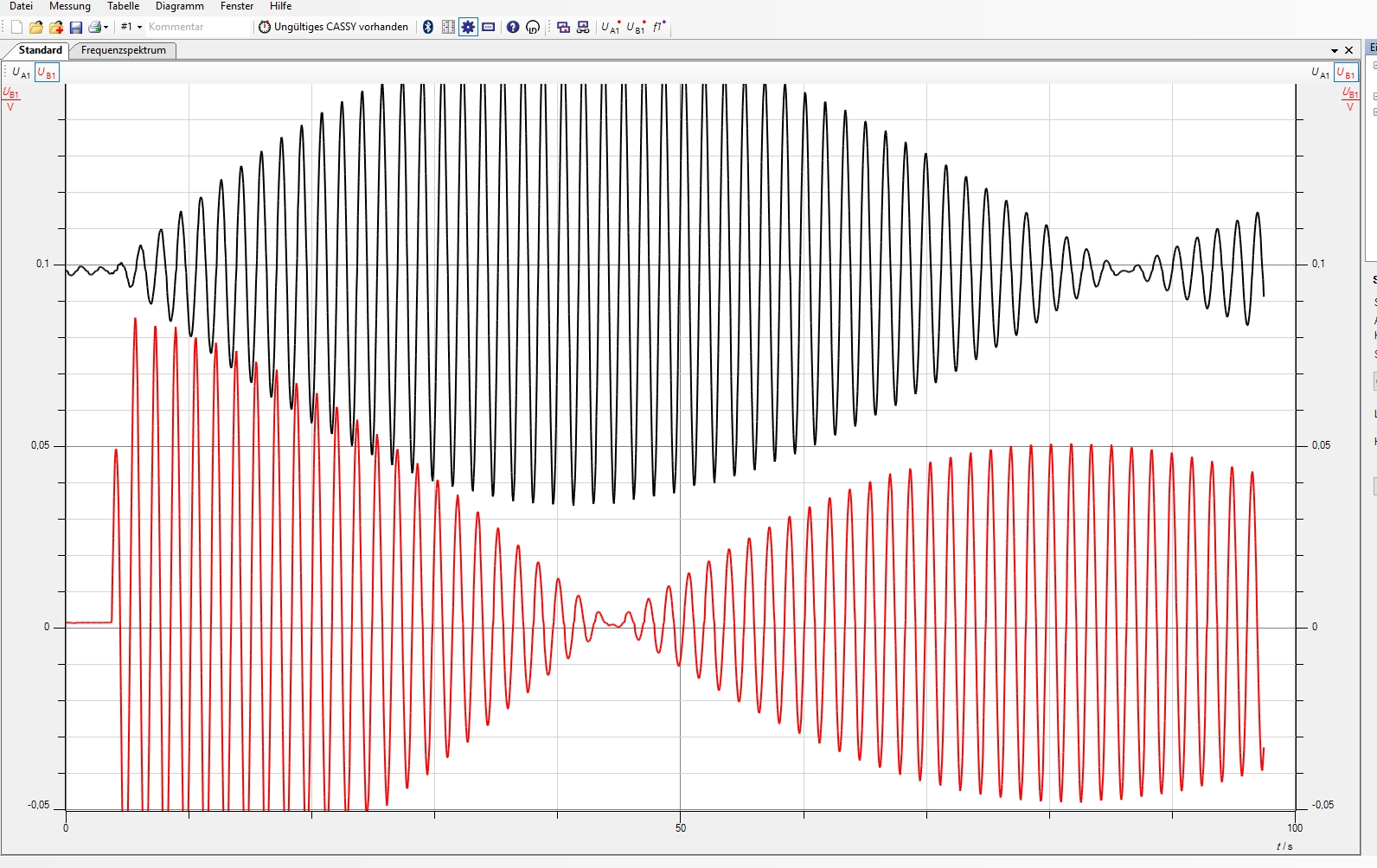Save measurement with the floppy disk icon
This screenshot has width=1377, height=868.
click(76, 27)
